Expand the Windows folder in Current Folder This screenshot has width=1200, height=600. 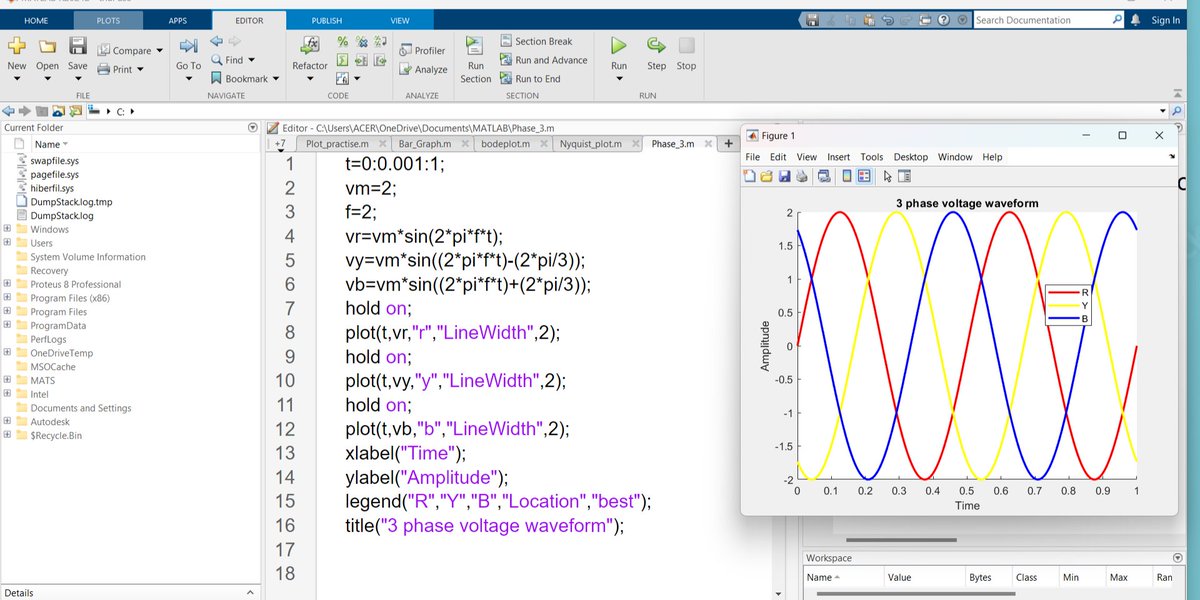click(x=8, y=229)
